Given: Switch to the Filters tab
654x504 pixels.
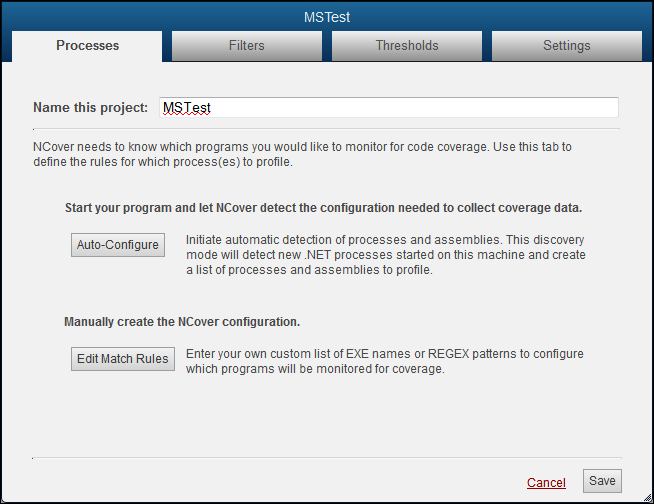Looking at the screenshot, I should click(247, 45).
